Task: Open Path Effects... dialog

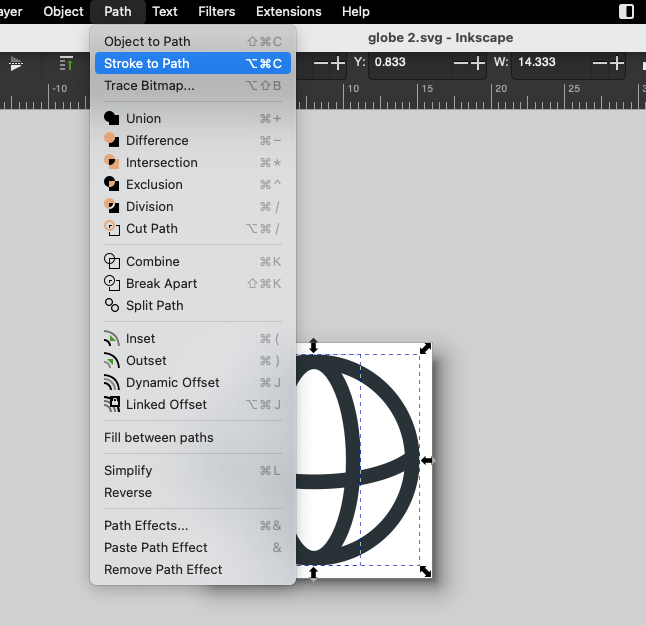Action: [193, 525]
